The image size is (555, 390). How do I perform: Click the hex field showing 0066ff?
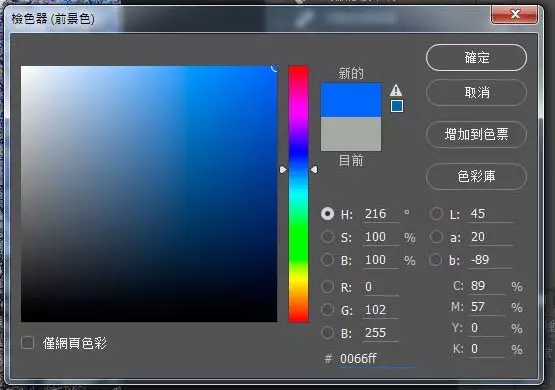[x=378, y=359]
